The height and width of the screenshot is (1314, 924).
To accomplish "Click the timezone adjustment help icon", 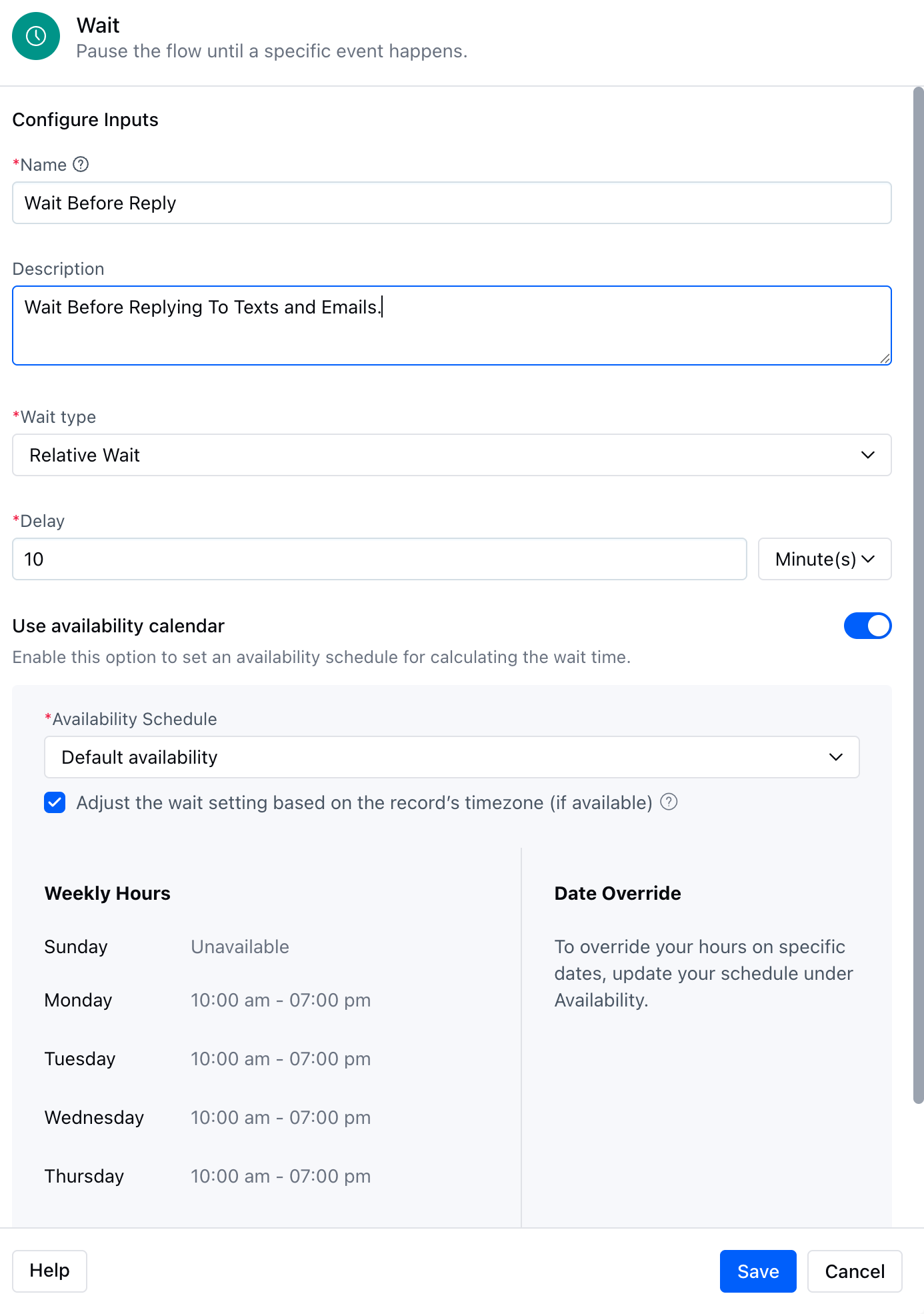I will (x=669, y=802).
